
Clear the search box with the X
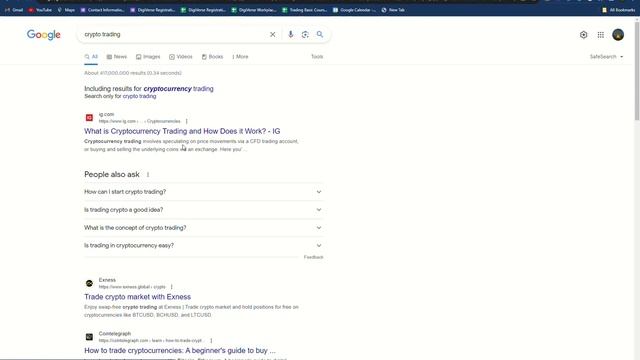point(273,35)
